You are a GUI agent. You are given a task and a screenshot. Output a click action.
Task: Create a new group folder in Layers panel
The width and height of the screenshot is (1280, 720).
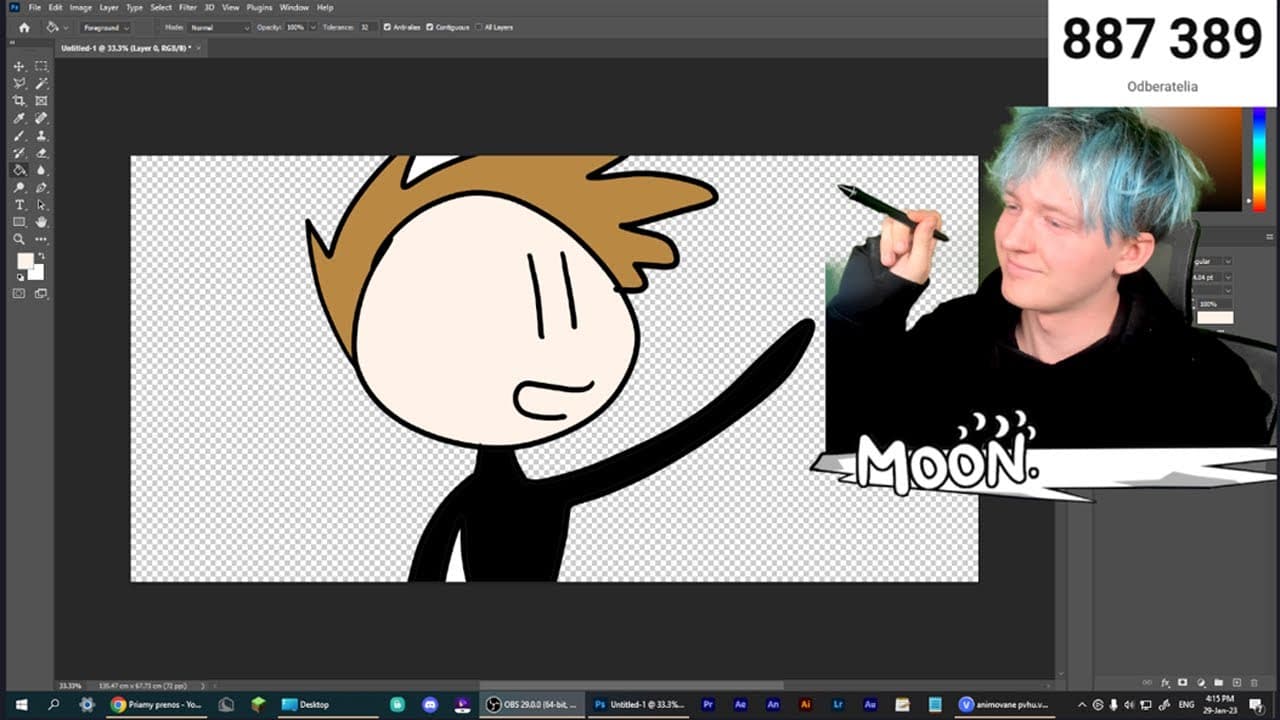(x=1218, y=682)
